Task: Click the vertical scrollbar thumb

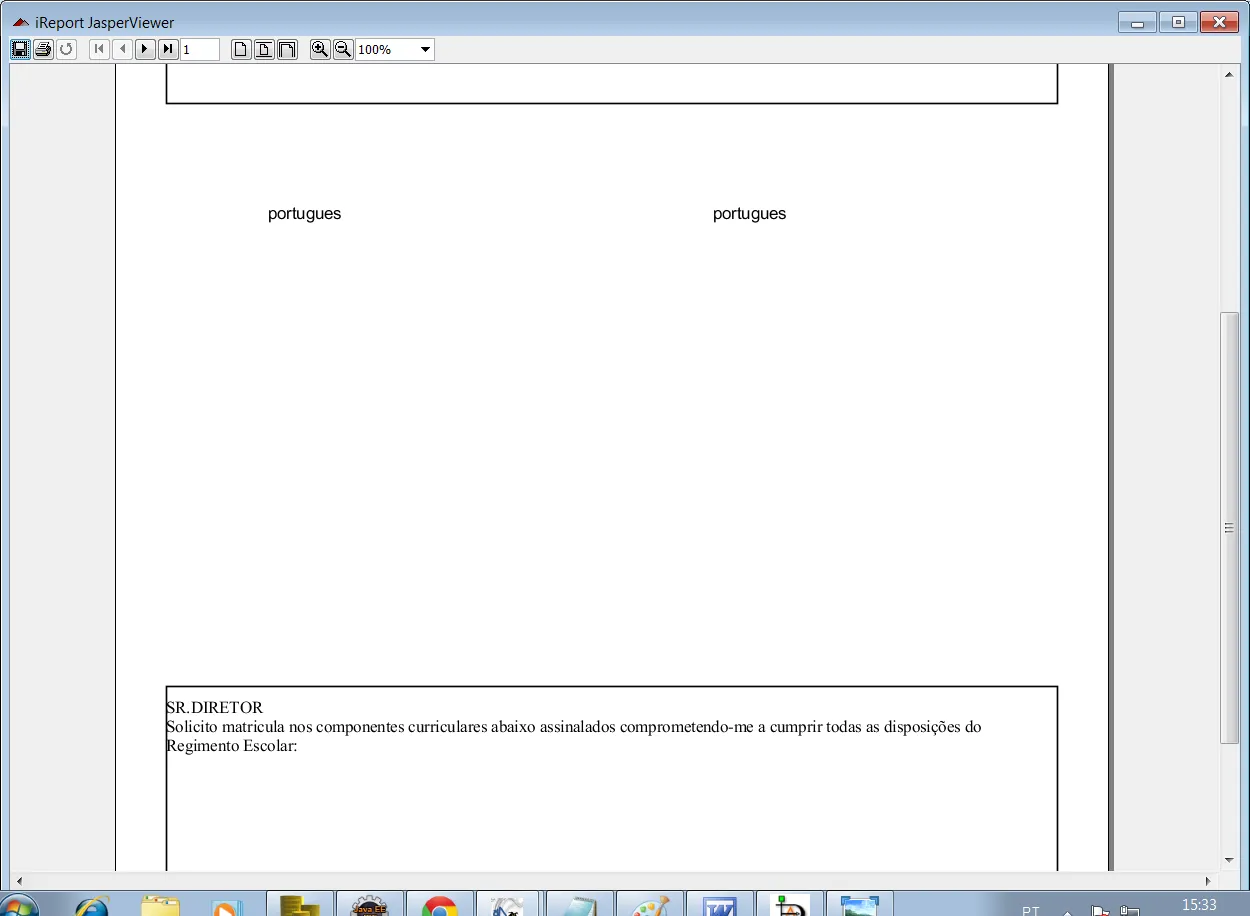Action: coord(1229,528)
